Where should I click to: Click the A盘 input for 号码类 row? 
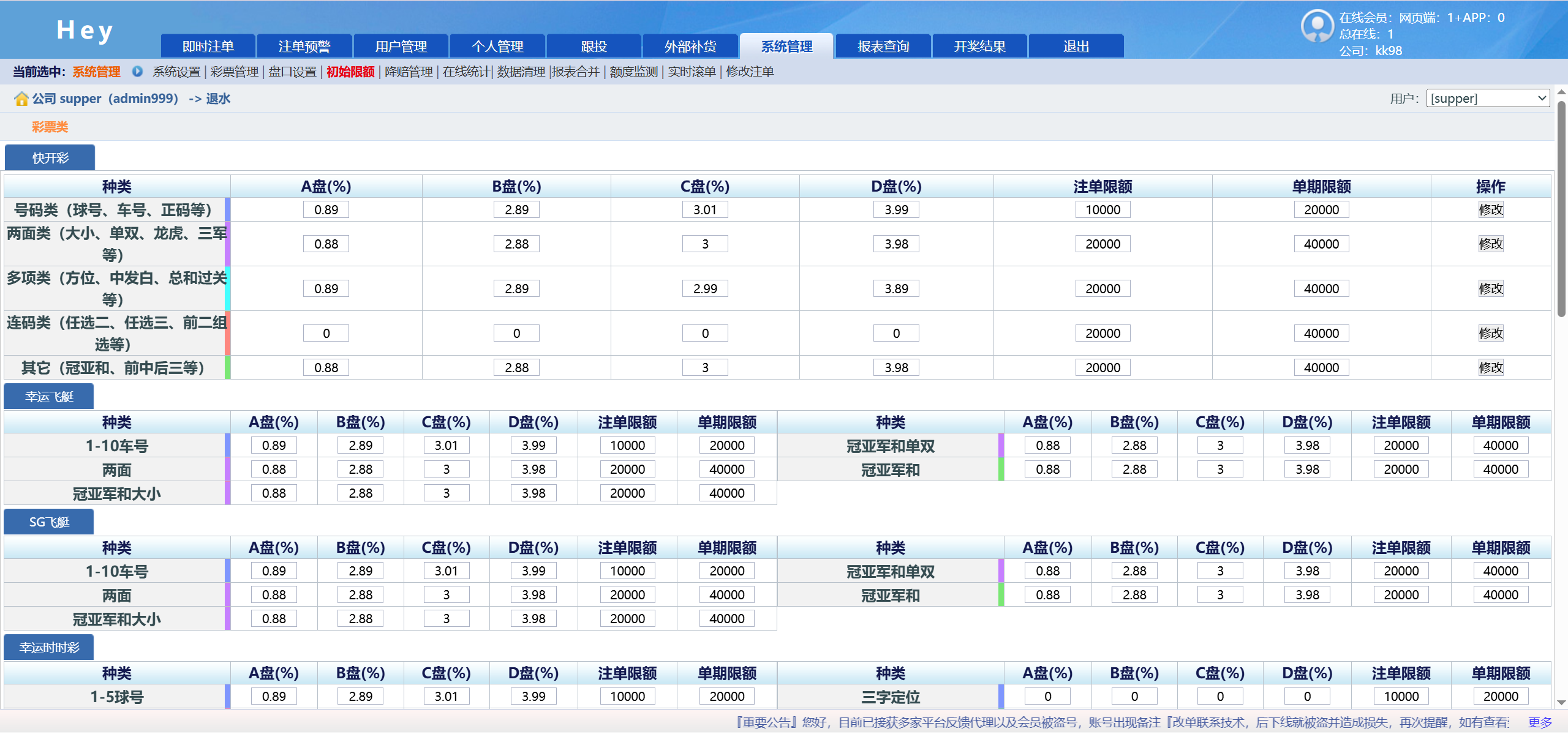click(x=326, y=209)
